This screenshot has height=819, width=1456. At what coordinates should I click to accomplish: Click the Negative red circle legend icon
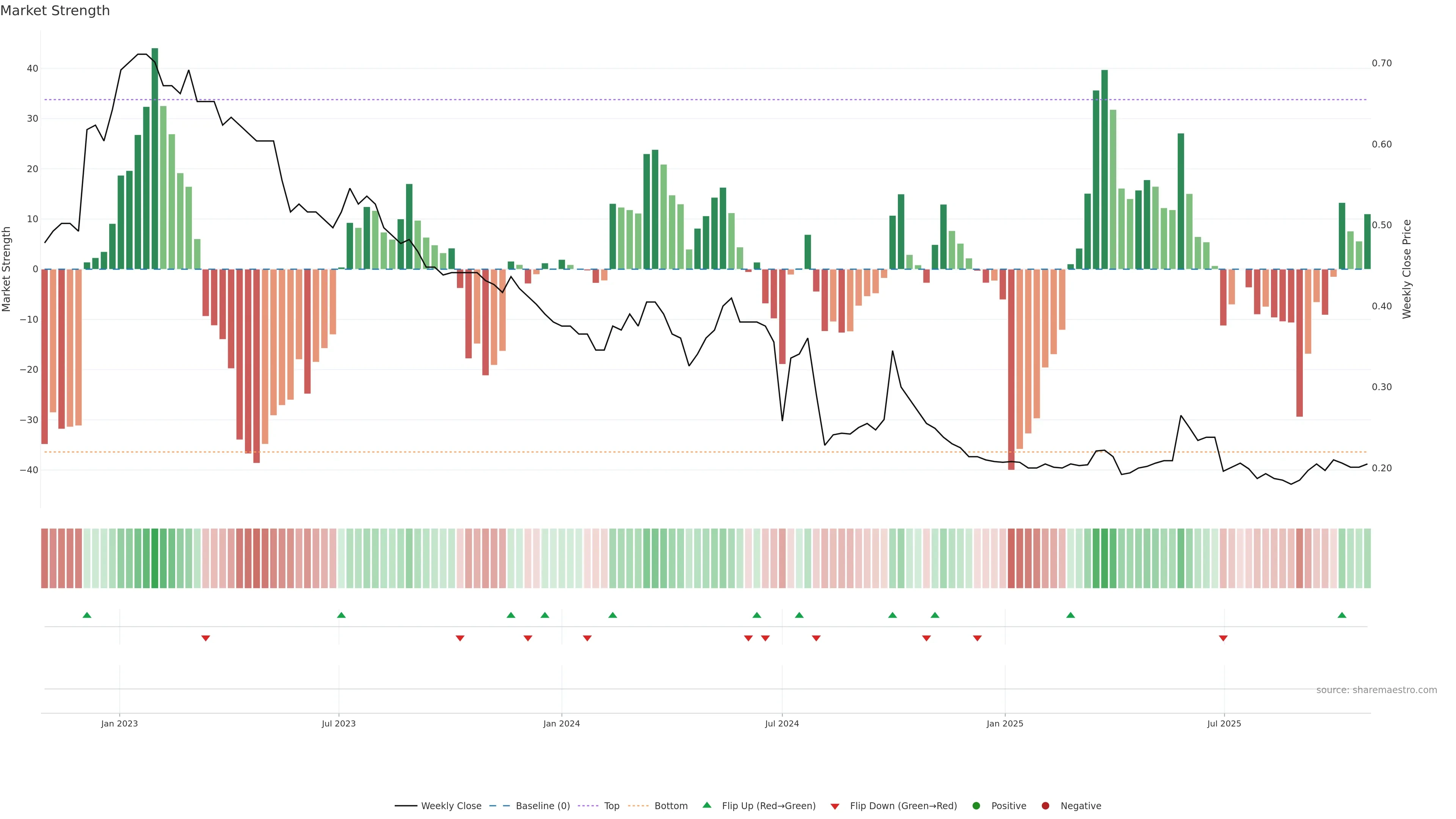(1045, 805)
